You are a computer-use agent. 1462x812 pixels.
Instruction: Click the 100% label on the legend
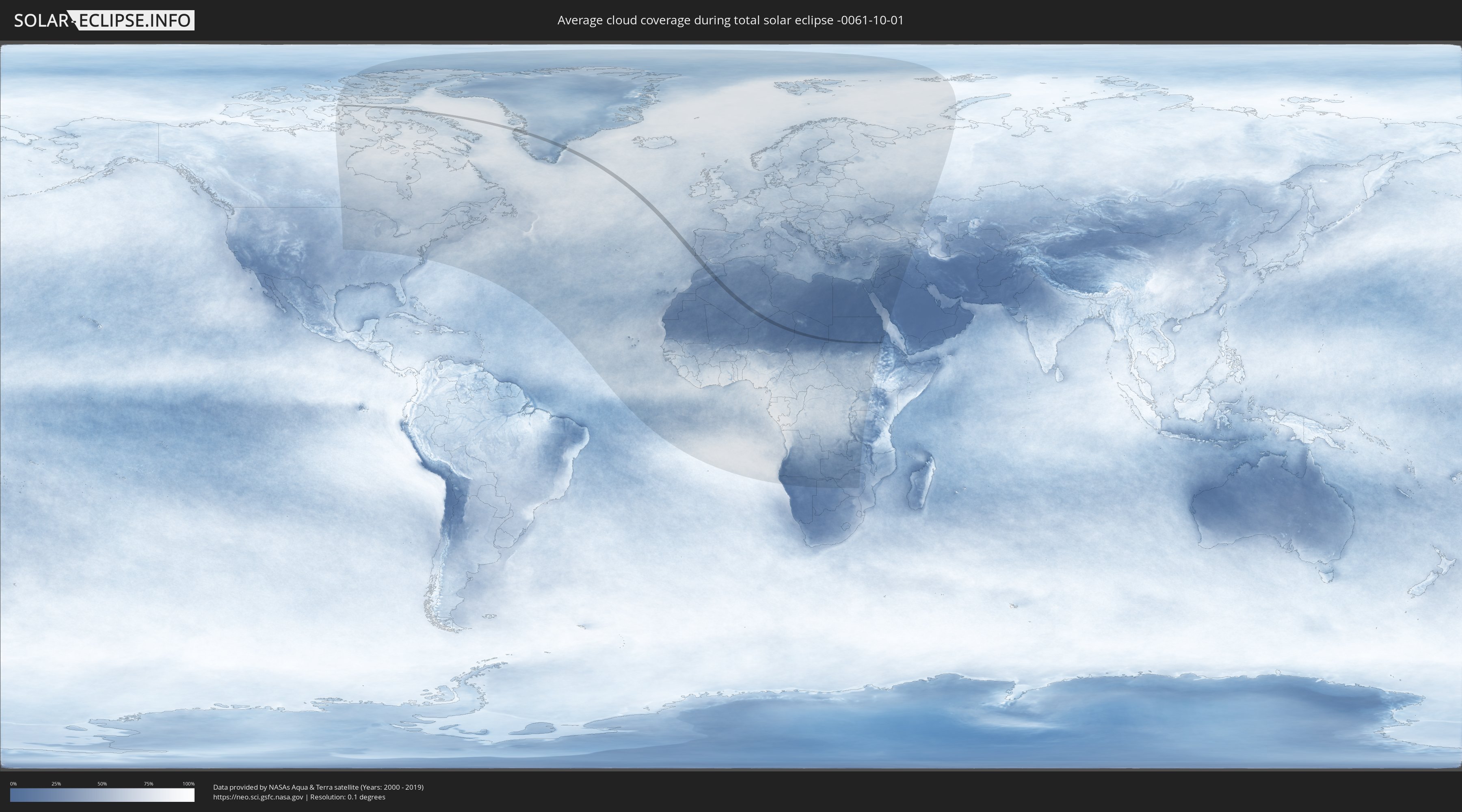(x=188, y=784)
